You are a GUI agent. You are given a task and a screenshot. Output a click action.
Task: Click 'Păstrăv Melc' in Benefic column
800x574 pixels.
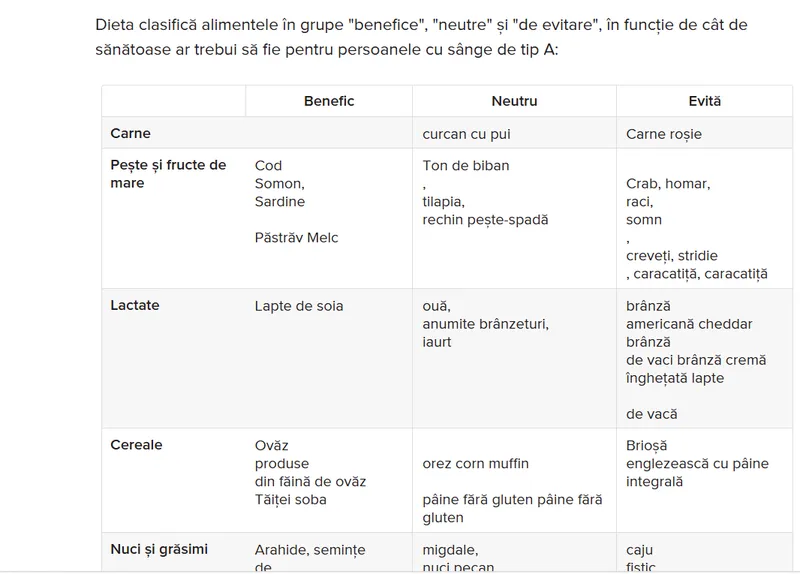296,238
